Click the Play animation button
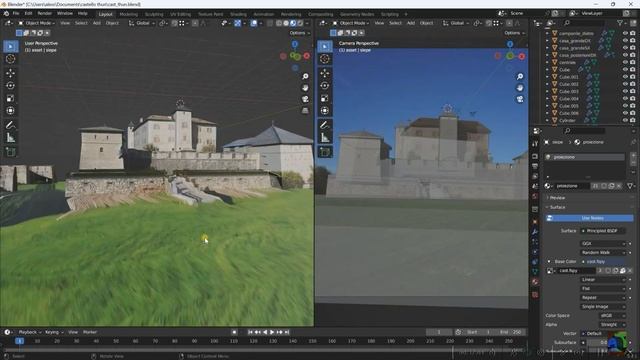 (x=272, y=332)
